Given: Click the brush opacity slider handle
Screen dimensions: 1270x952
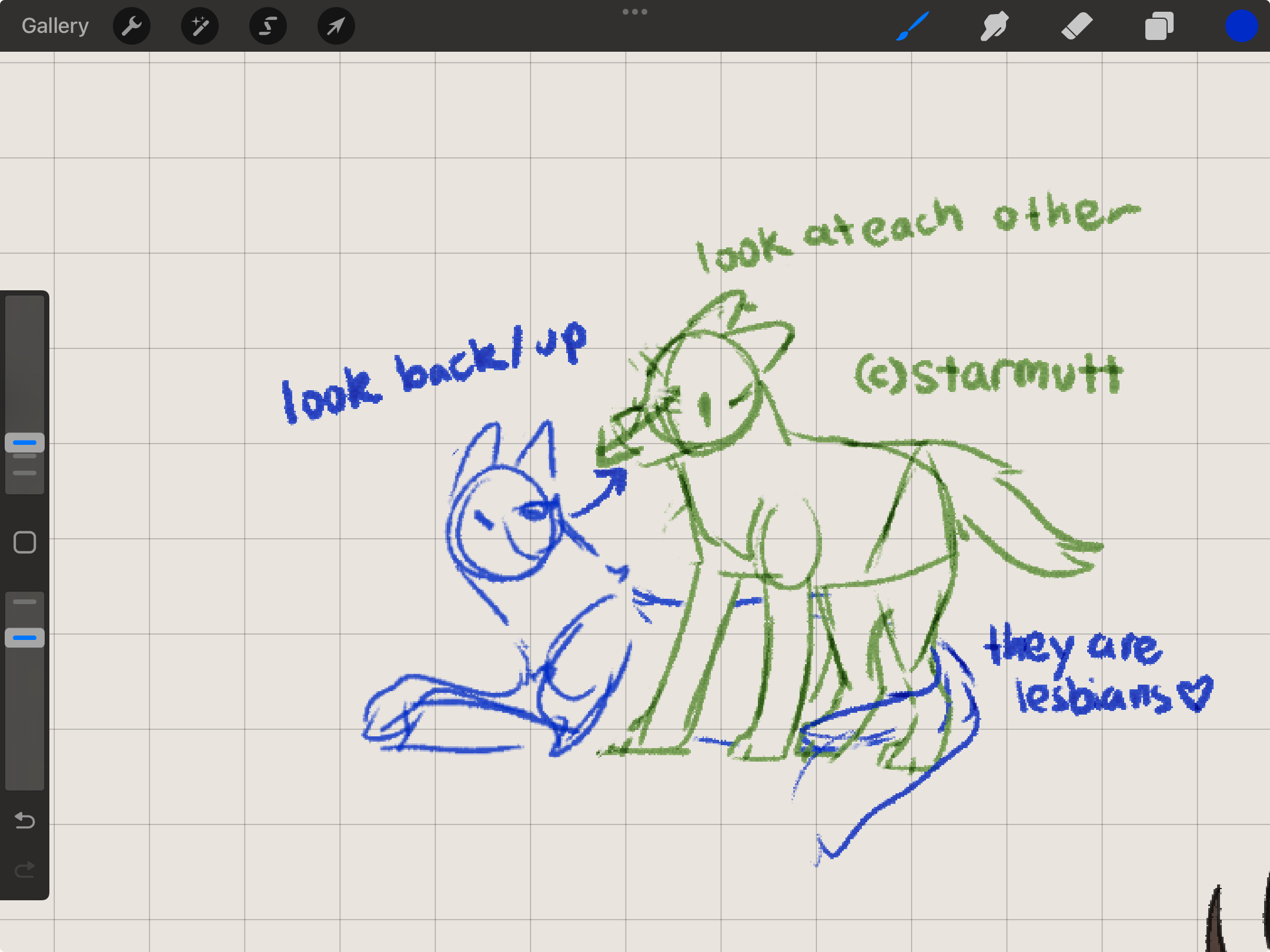Looking at the screenshot, I should [x=25, y=638].
